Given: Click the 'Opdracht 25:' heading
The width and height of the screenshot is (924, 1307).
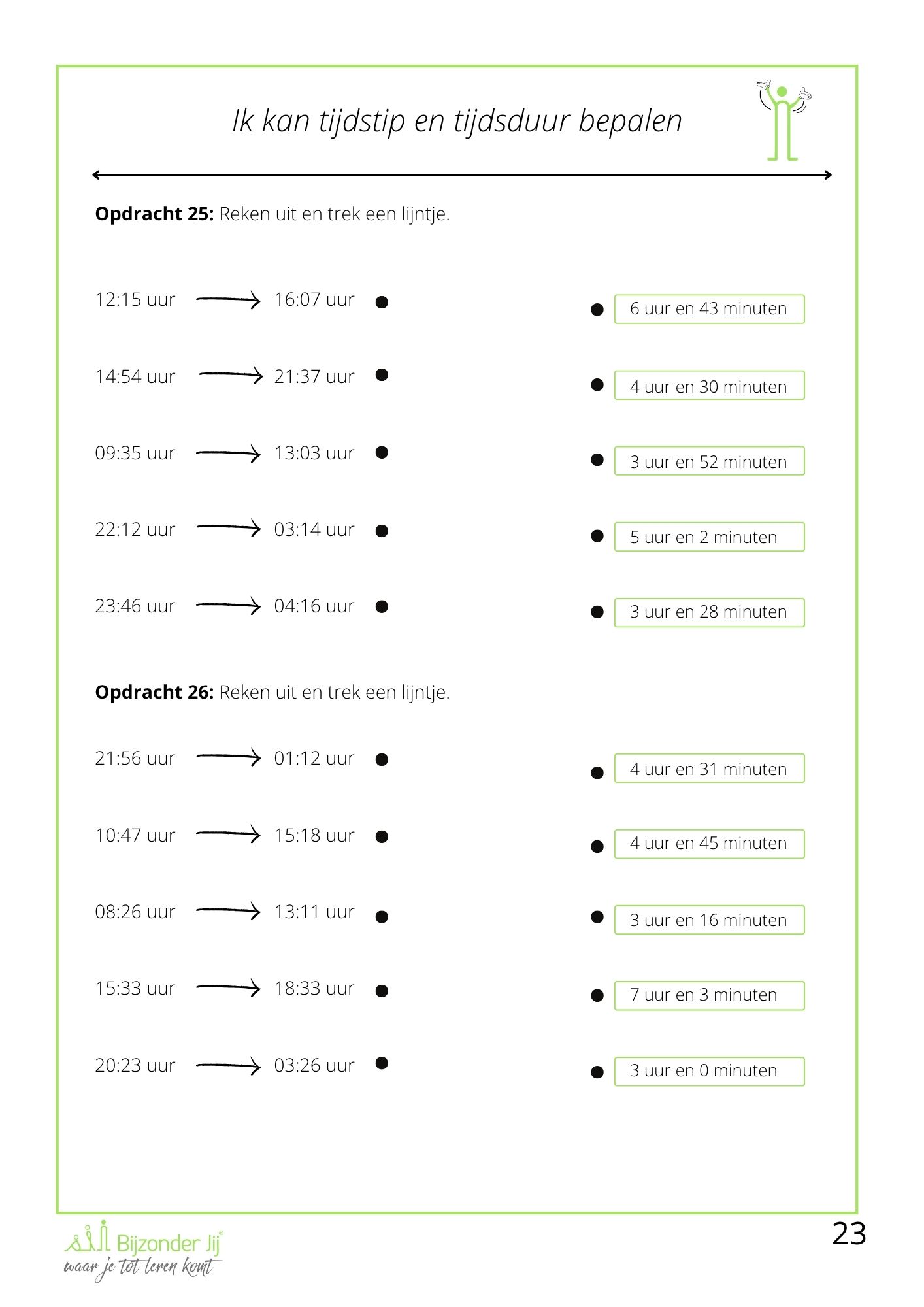Looking at the screenshot, I should (x=154, y=214).
